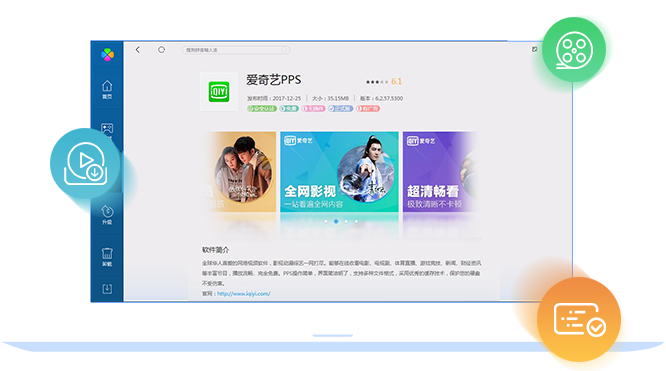Viewport: 666px width, 371px height.
Task: Click the couple photo banner on left
Action: click(x=240, y=172)
